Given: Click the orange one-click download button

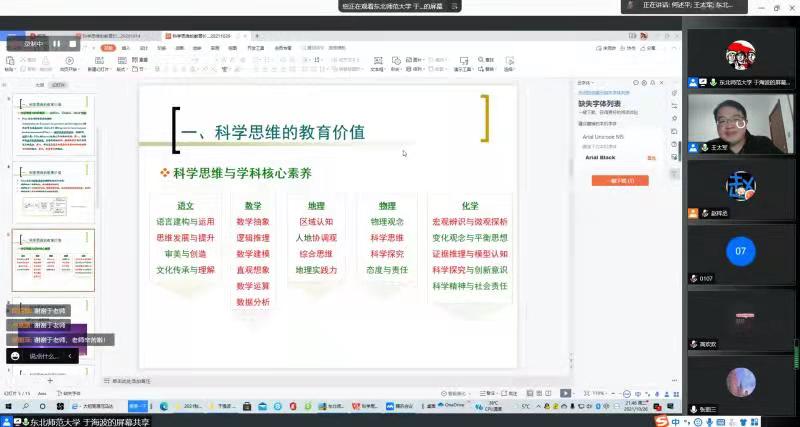Looking at the screenshot, I should point(612,180).
